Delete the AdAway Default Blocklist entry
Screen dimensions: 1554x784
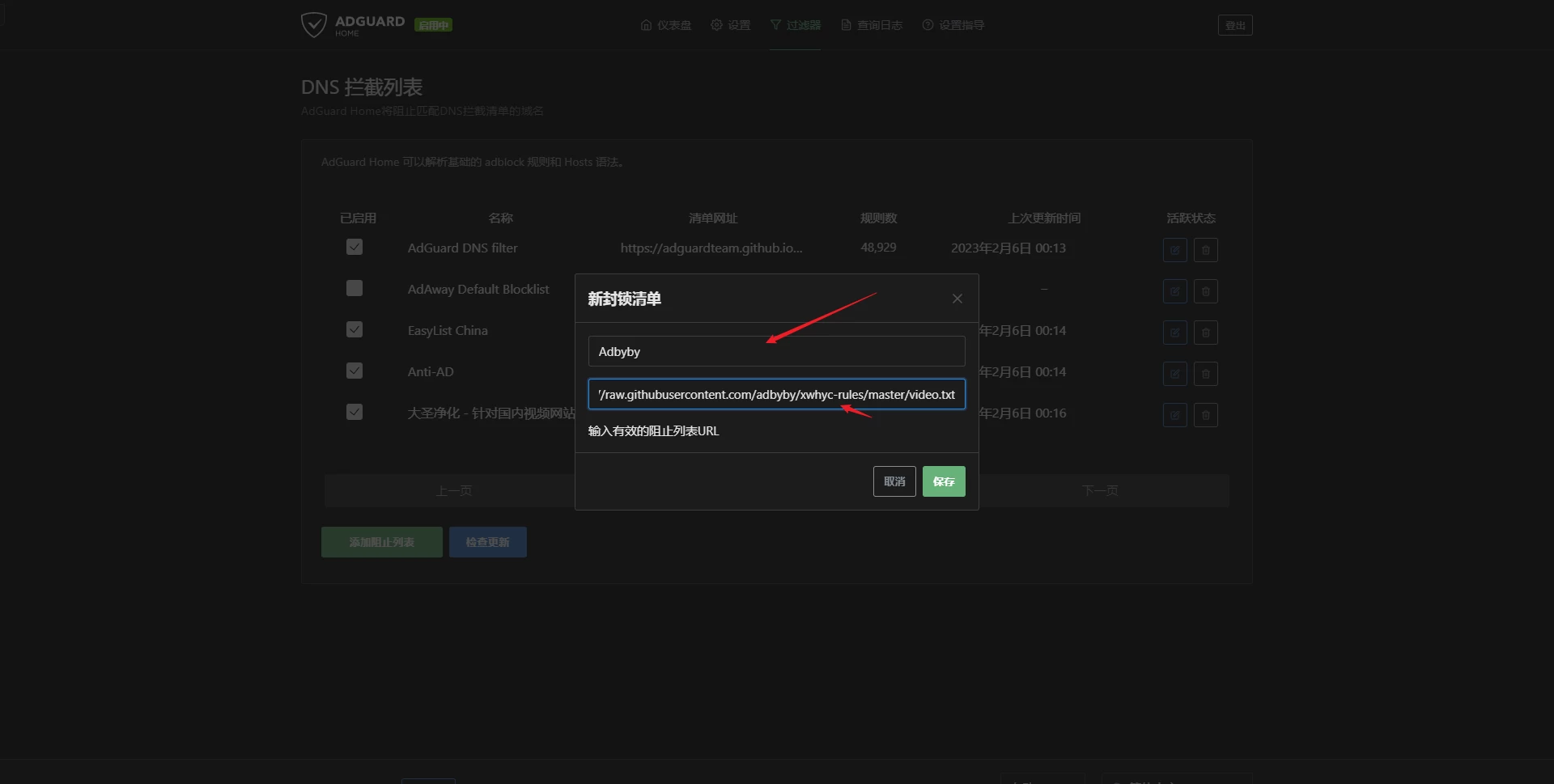coord(1206,291)
